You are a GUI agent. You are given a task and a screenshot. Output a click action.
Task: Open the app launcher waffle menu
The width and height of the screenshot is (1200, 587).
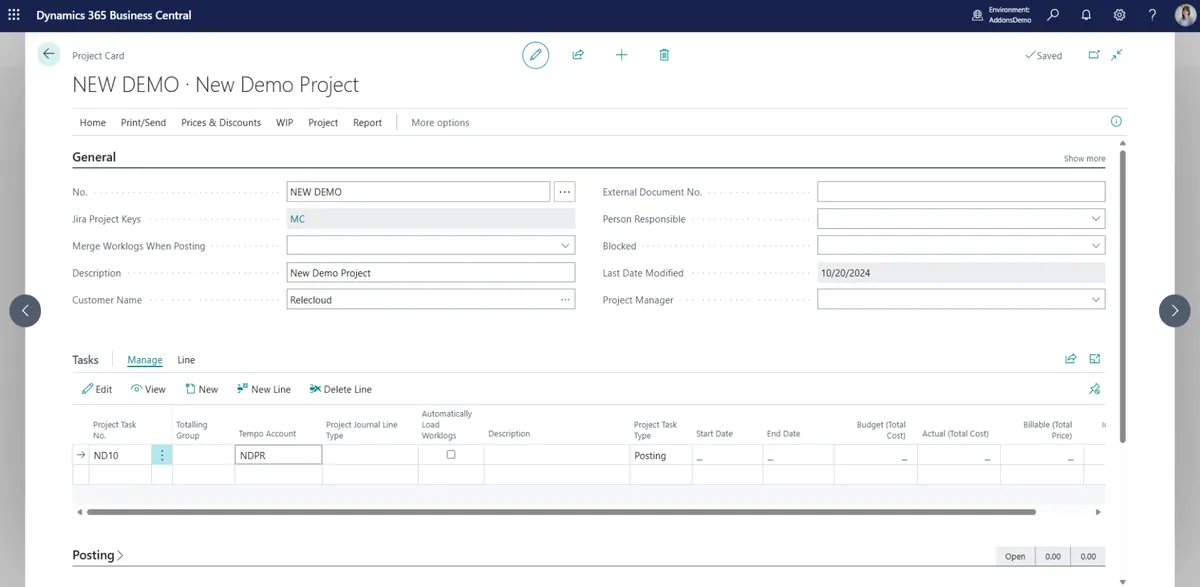point(13,15)
